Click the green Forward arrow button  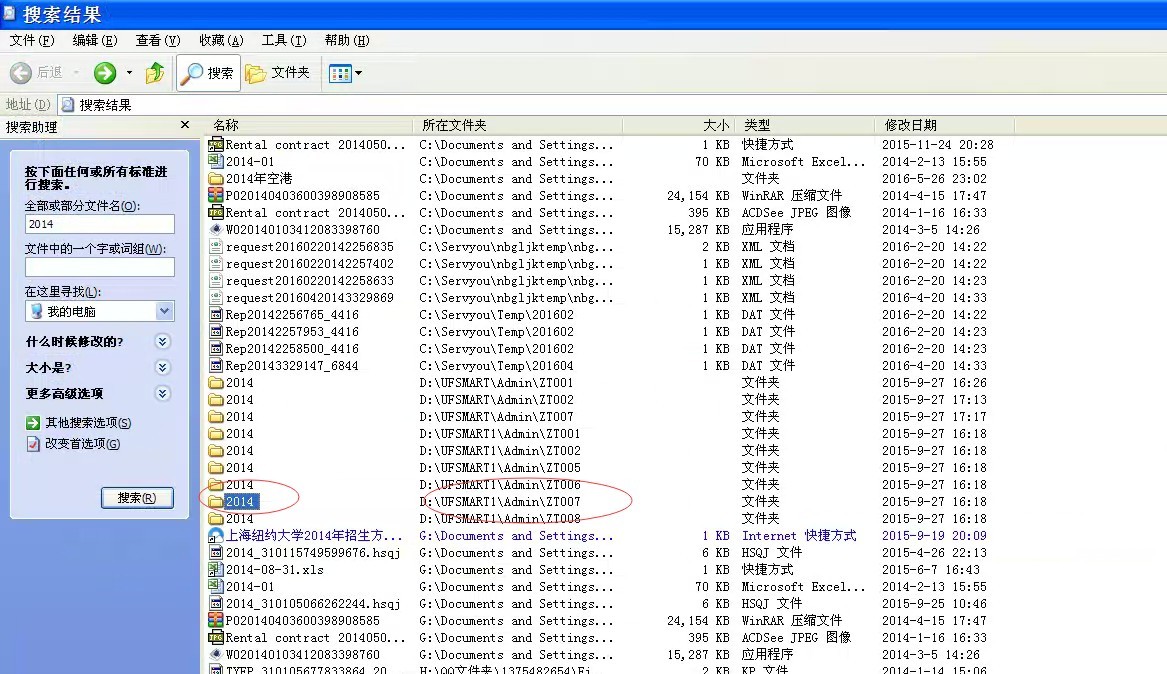[105, 73]
